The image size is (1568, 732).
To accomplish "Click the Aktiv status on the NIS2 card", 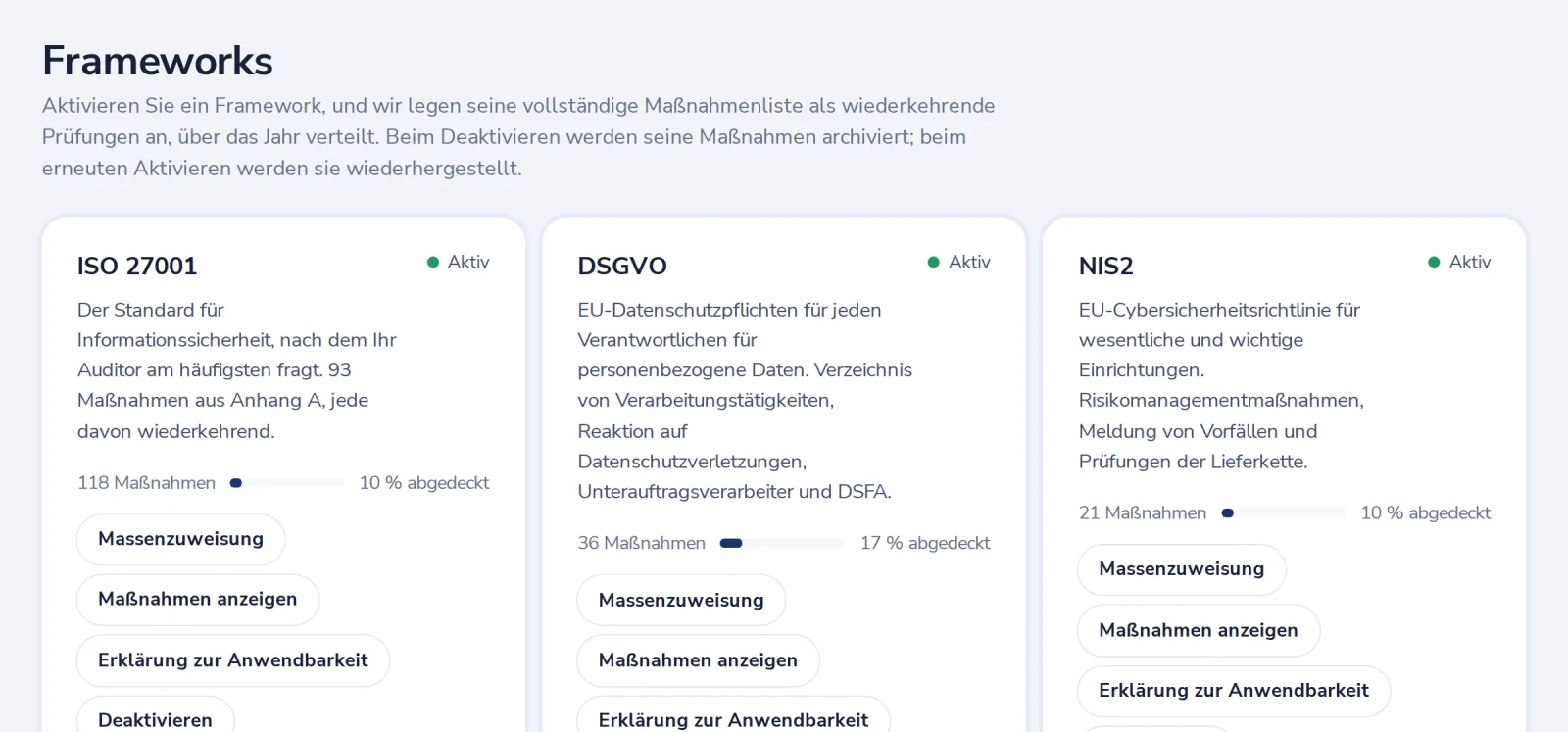I will click(1460, 263).
